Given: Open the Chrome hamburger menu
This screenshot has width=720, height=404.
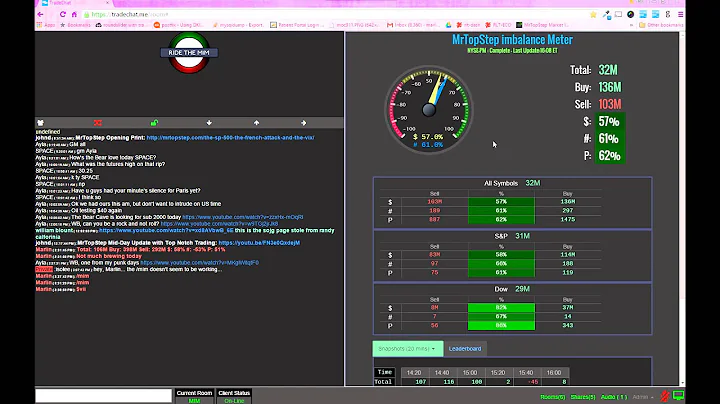Looking at the screenshot, I should click(681, 14).
